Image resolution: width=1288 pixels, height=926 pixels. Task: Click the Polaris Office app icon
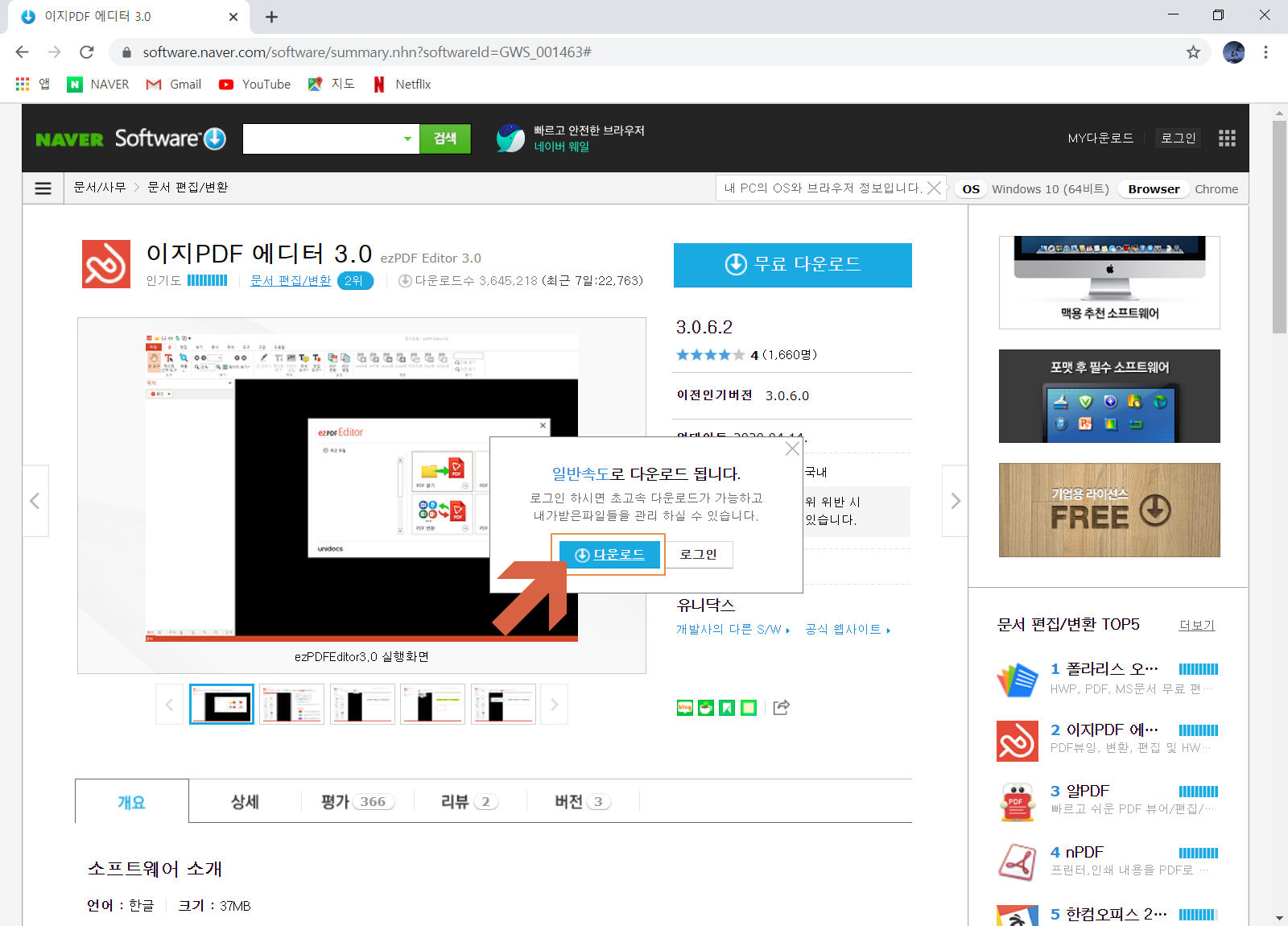coord(1018,679)
